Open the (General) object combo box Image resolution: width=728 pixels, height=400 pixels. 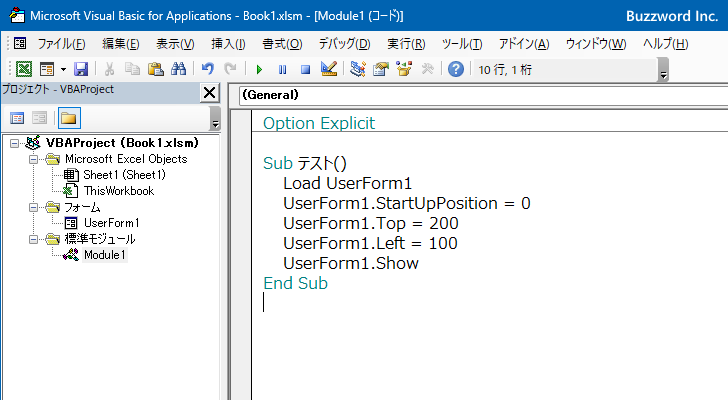pyautogui.click(x=484, y=95)
